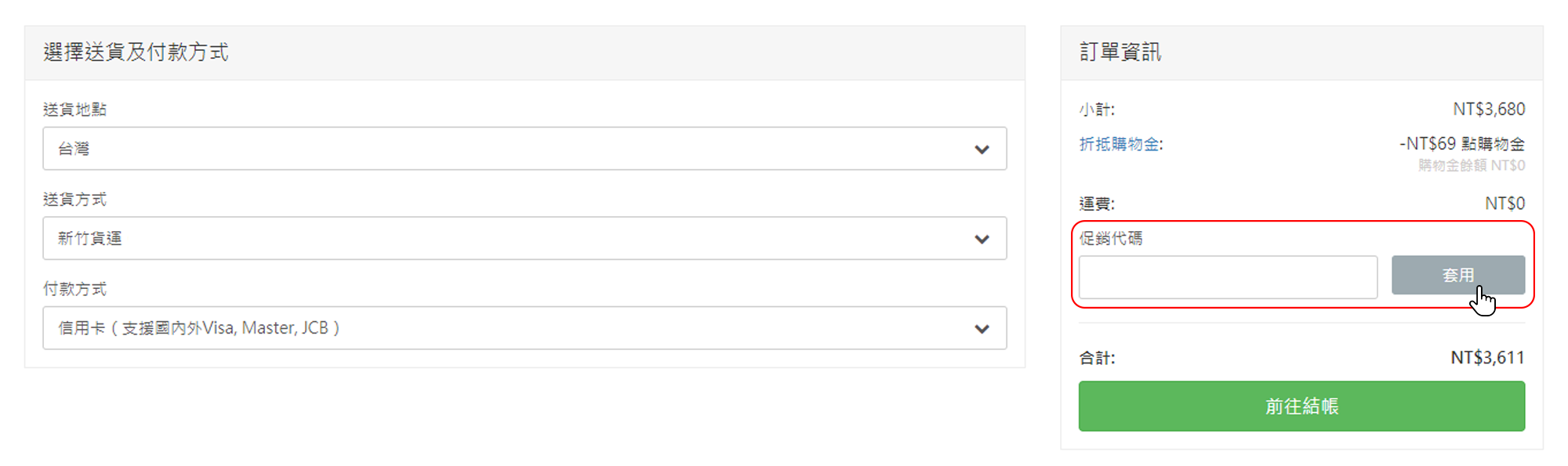Image resolution: width=1568 pixels, height=466 pixels.
Task: Open the 折抵購物金 link
Action: (x=1121, y=144)
